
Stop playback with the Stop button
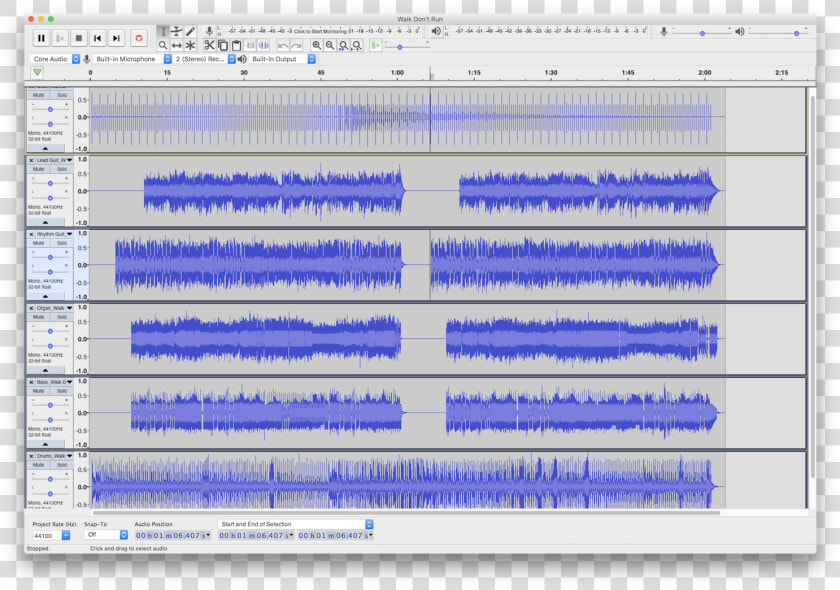point(79,38)
